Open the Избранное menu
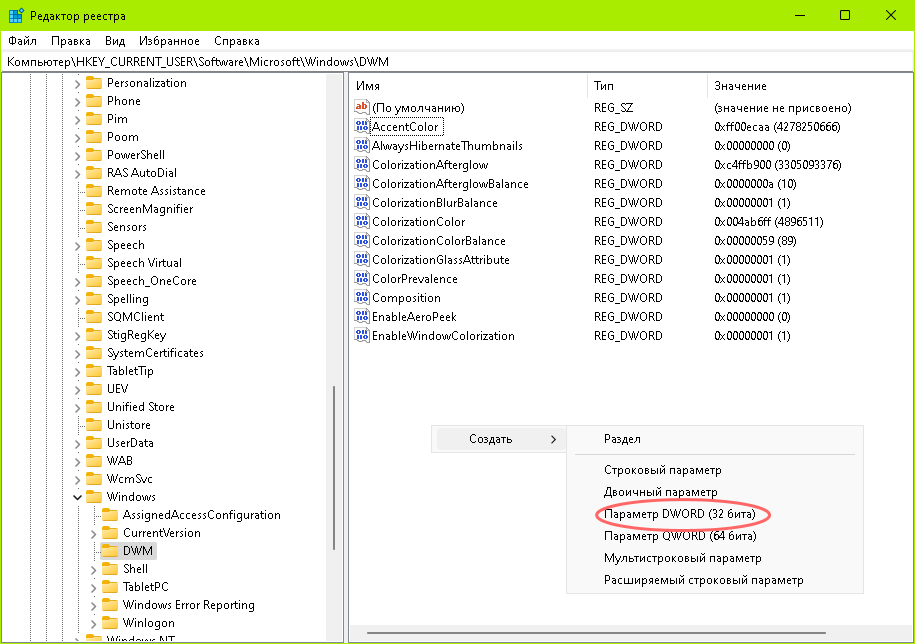 (169, 41)
